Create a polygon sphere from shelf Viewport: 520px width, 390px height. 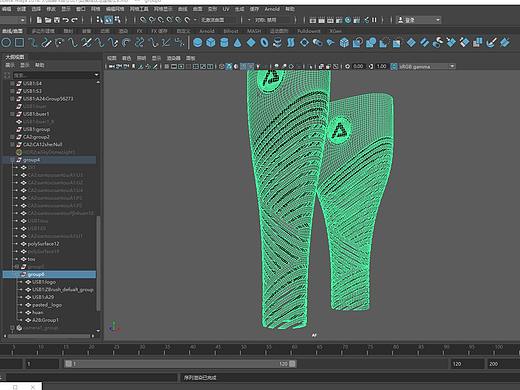(197, 43)
